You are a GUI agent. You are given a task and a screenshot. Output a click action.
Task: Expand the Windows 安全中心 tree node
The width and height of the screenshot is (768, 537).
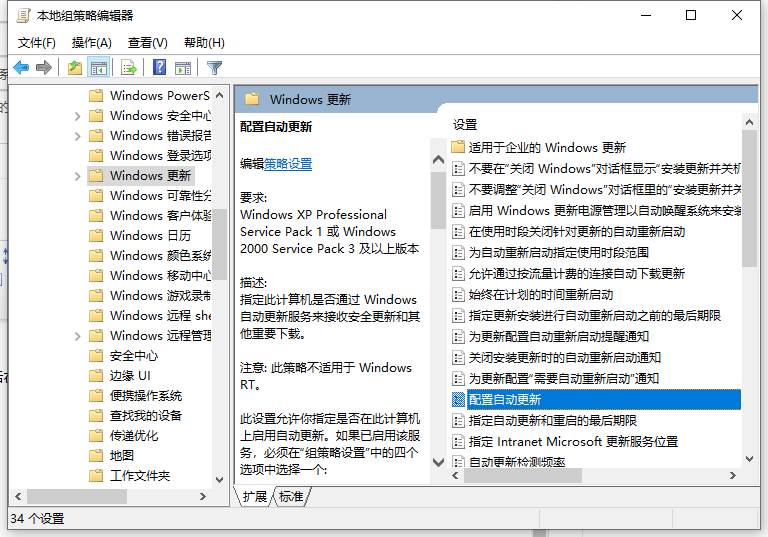tap(78, 116)
